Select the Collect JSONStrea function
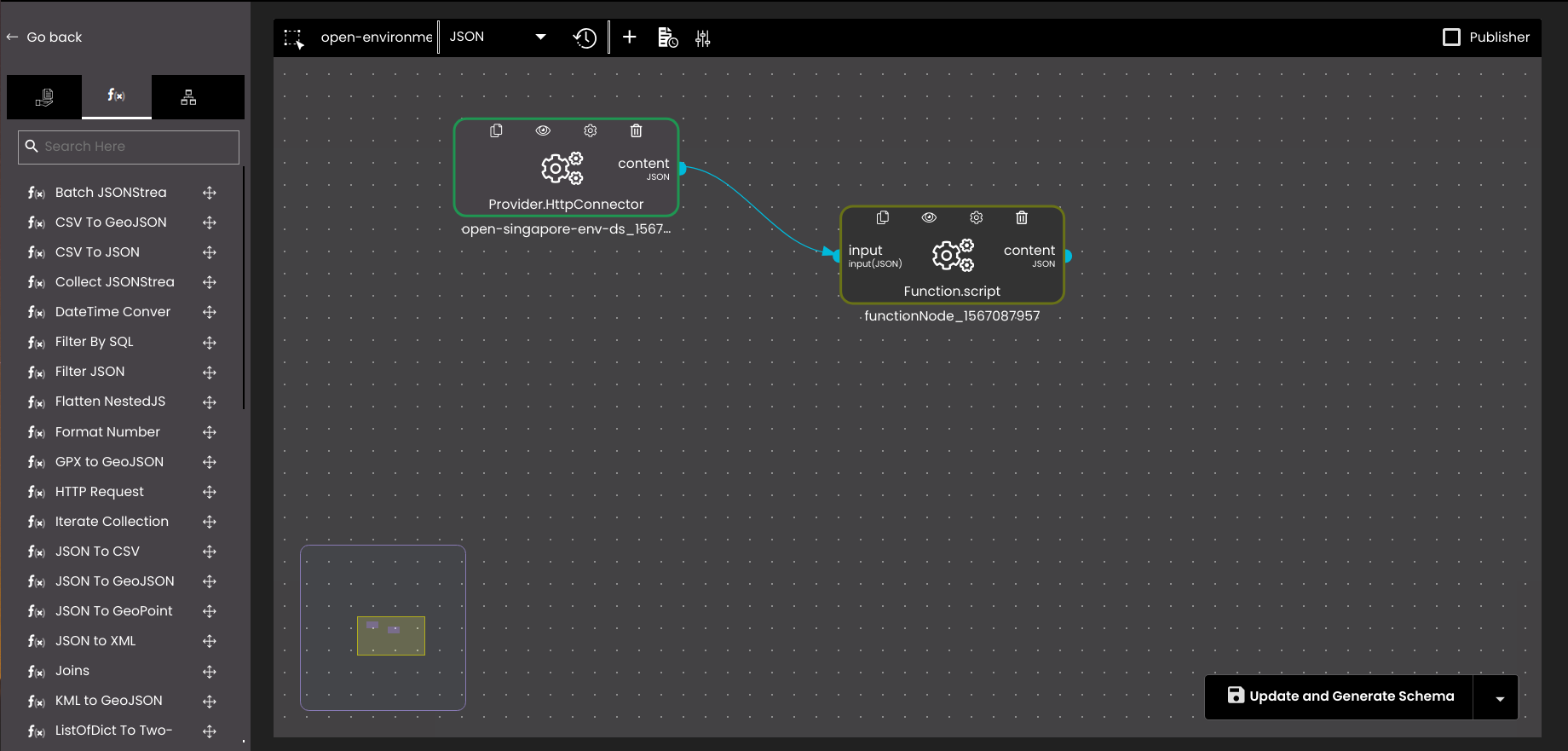1568x751 pixels. (x=114, y=282)
